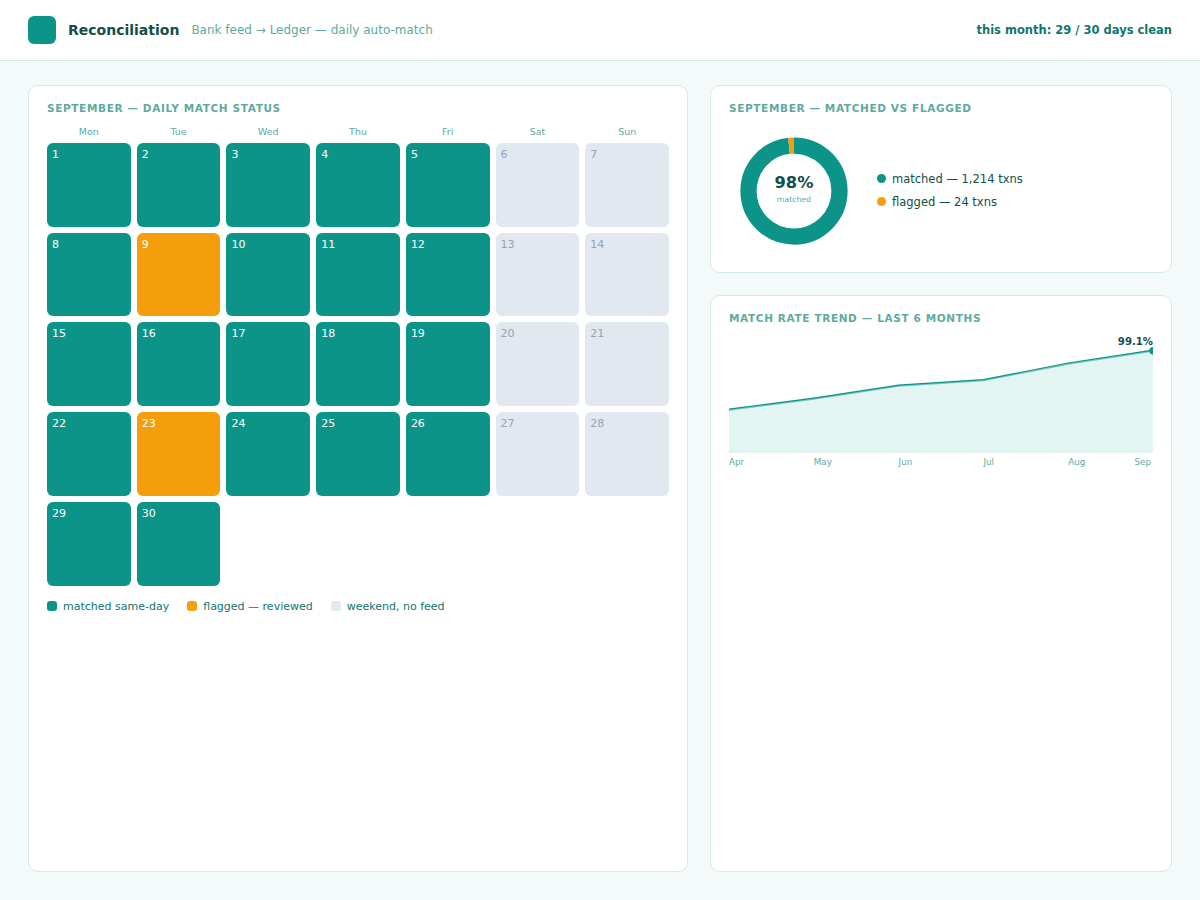This screenshot has width=1200, height=900.
Task: Click the 'September — Matched vs Flagged' heading
Action: 850,108
